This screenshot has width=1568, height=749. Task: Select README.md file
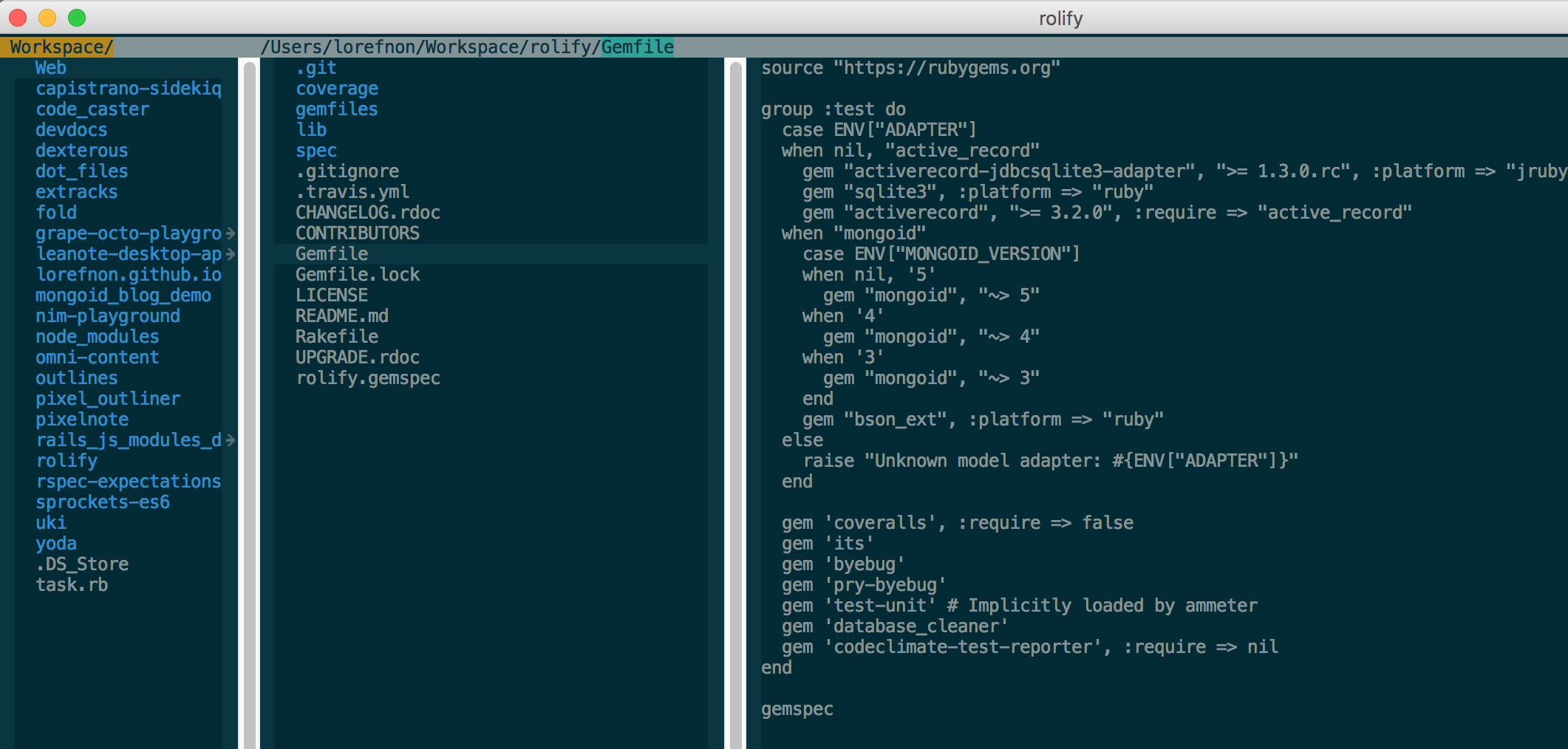[x=342, y=316]
